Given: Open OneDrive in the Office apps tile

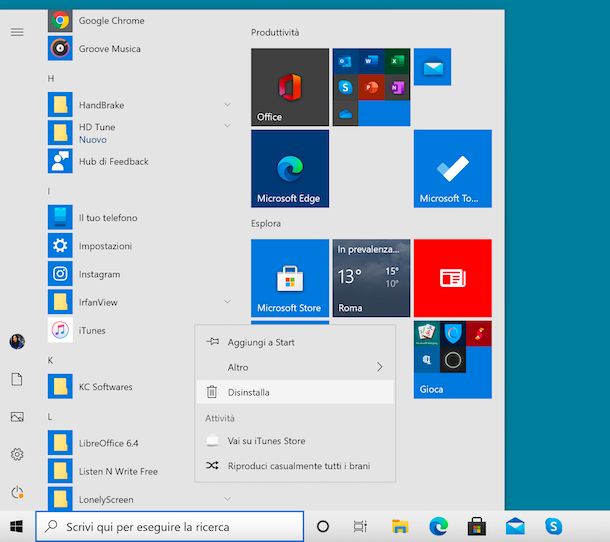Looking at the screenshot, I should coord(345,113).
